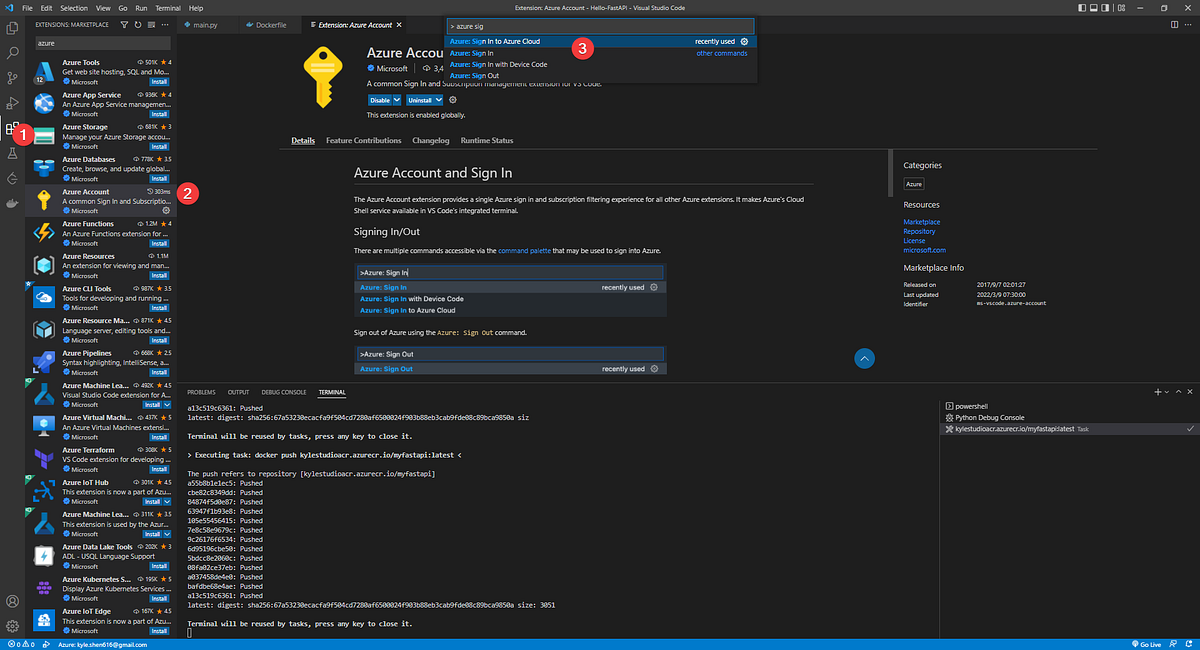Click the blue scroll-to-top circle button
The image size is (1200, 650).
pos(864,358)
